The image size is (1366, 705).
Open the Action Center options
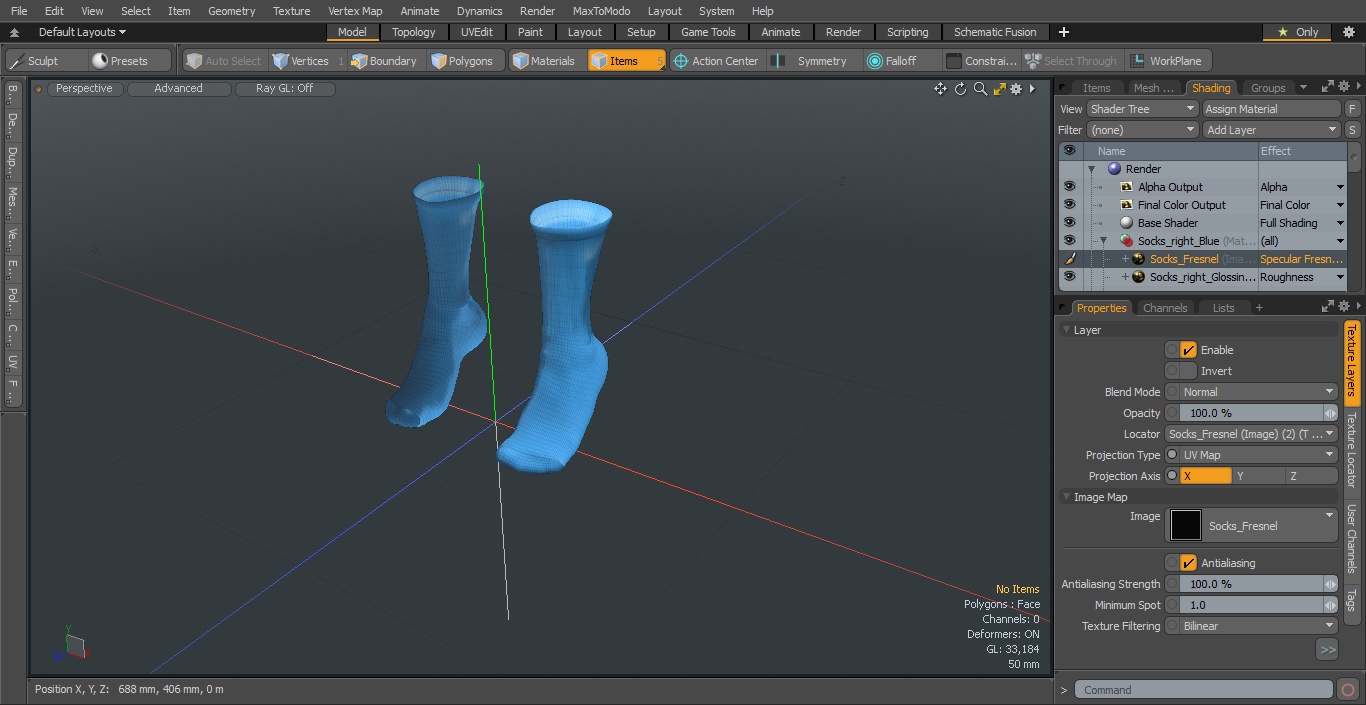click(x=716, y=61)
